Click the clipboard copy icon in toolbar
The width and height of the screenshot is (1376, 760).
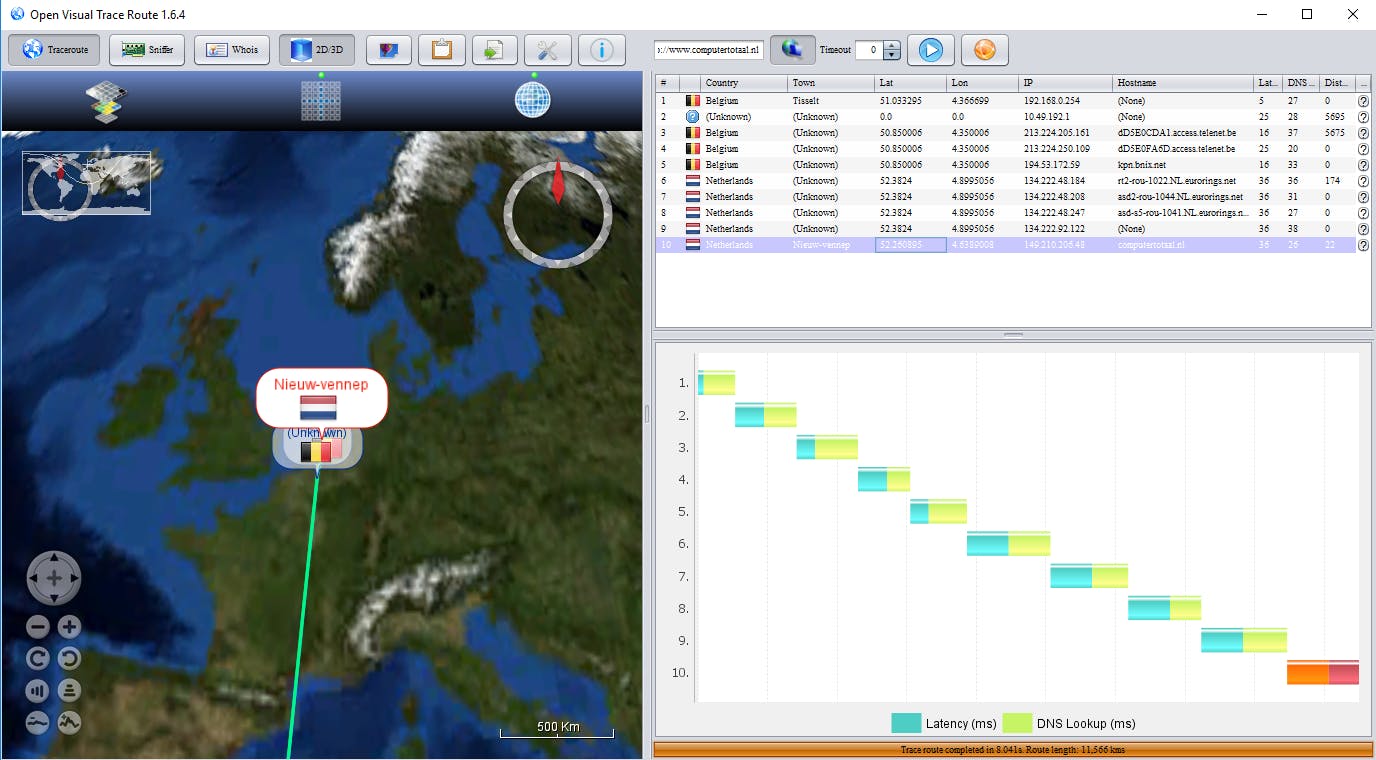coord(441,50)
